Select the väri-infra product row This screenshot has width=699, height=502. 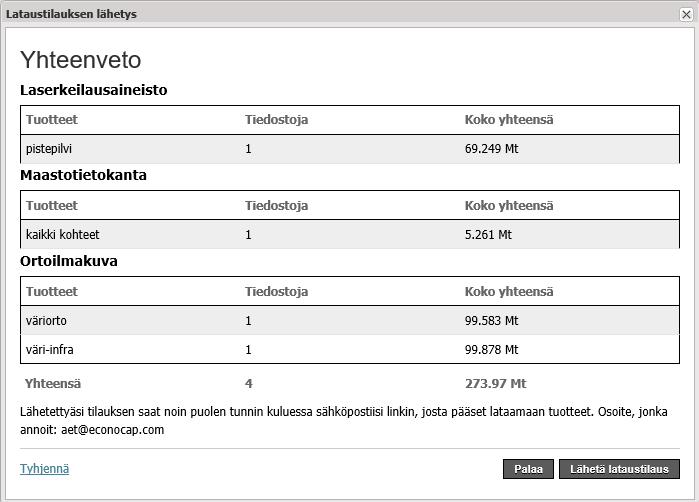(x=350, y=350)
